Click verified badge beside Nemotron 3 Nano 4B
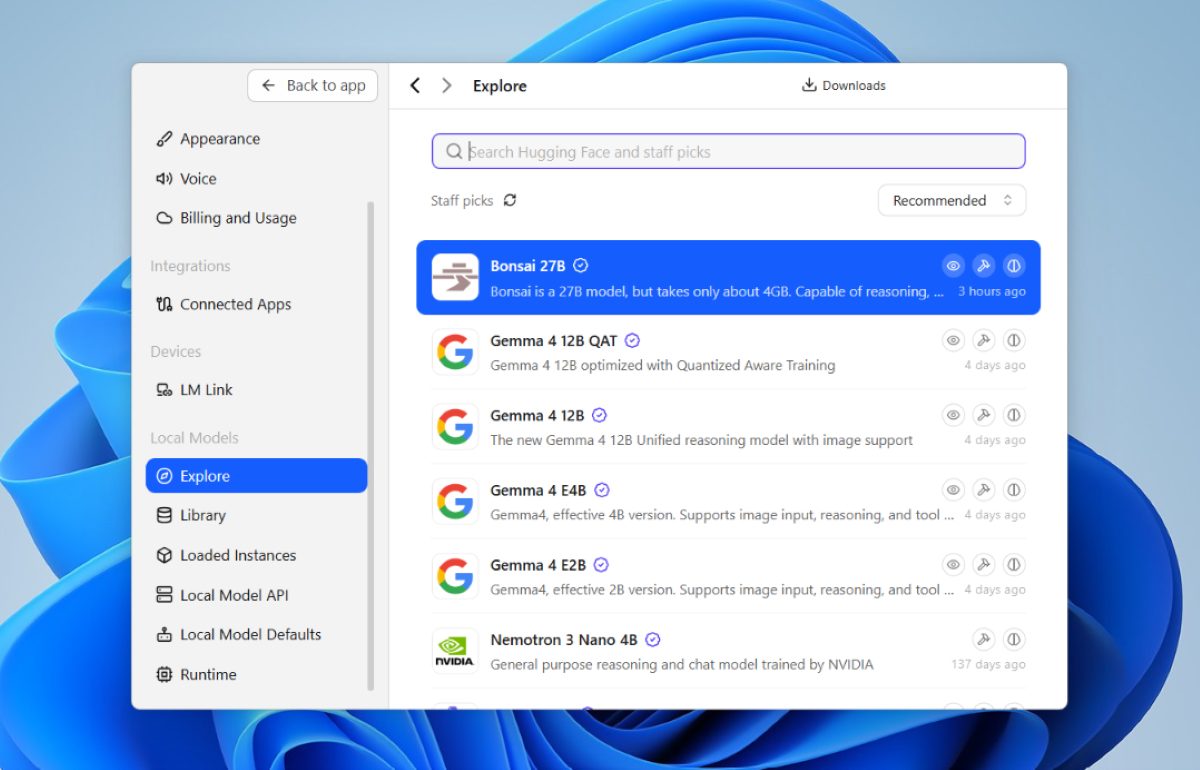Screen dimensions: 1200x770 (x=653, y=640)
